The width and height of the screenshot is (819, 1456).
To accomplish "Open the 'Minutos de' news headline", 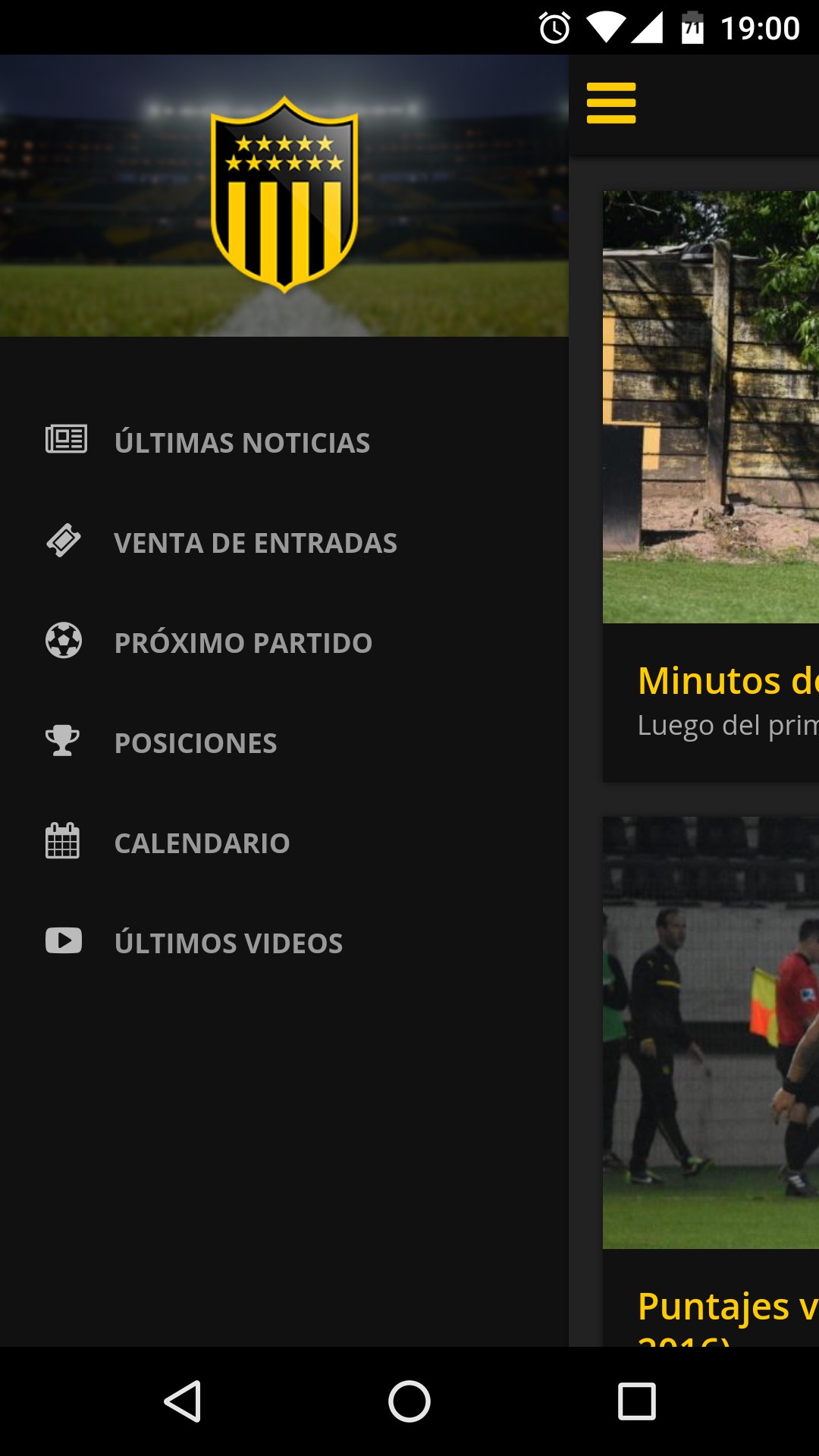I will tap(728, 680).
